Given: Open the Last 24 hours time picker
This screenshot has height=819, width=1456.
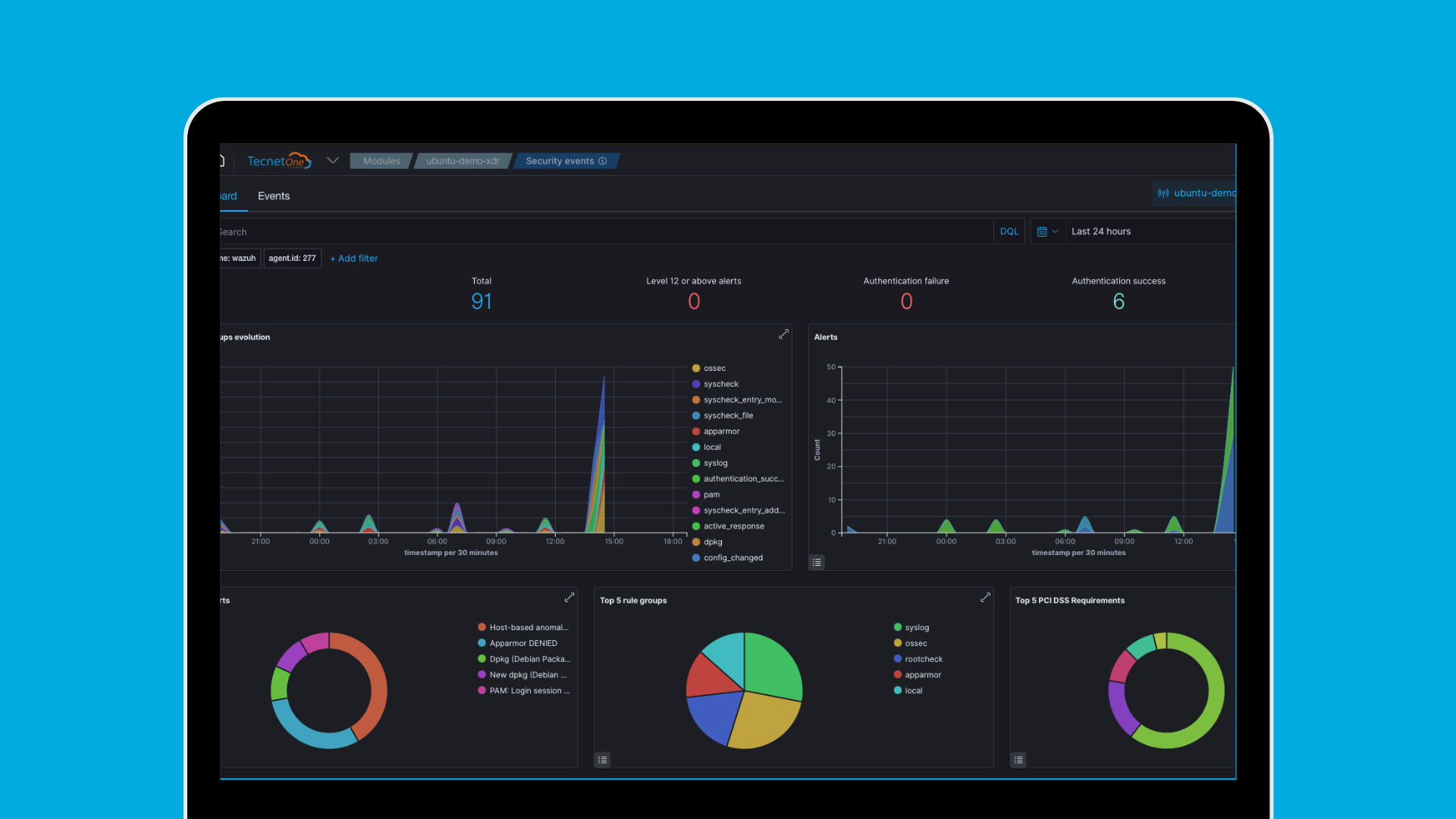Looking at the screenshot, I should [x=1100, y=231].
